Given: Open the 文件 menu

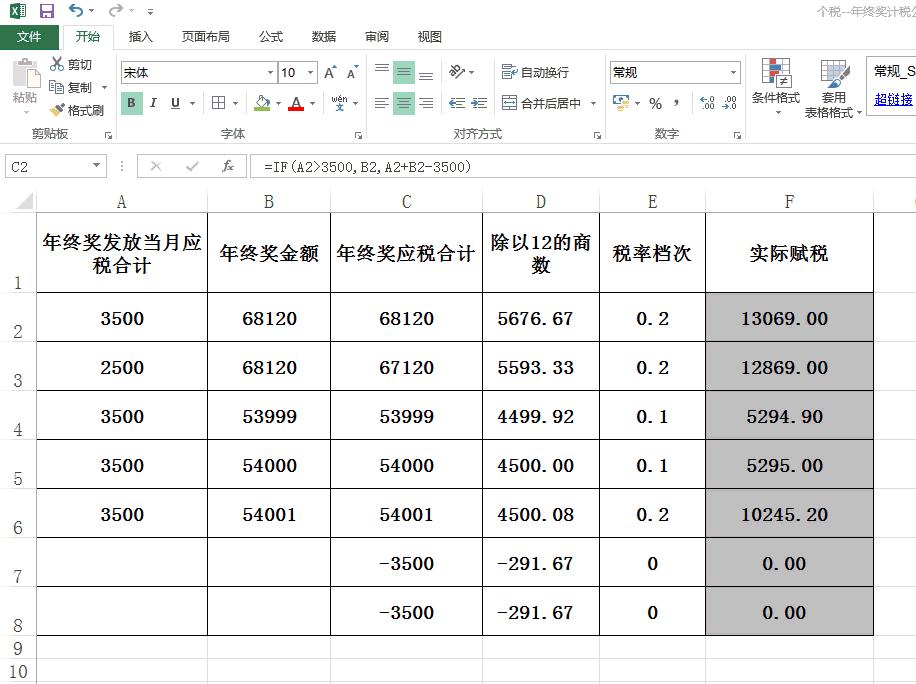Looking at the screenshot, I should pos(30,36).
